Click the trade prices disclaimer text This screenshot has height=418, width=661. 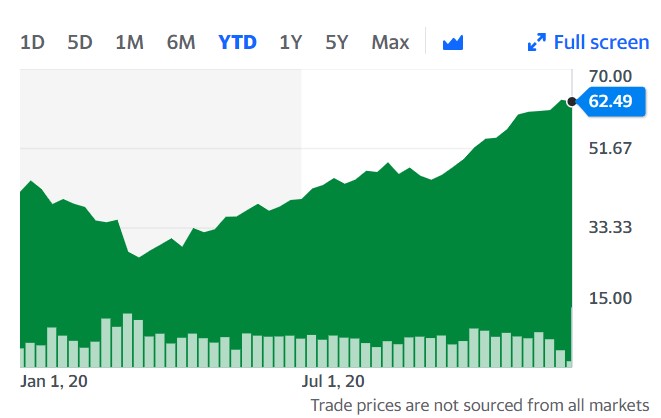pos(479,405)
